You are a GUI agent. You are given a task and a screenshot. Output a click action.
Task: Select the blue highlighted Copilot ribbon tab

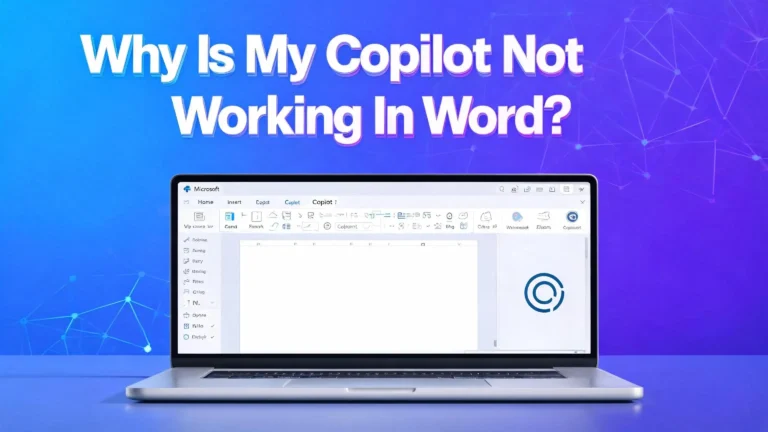pos(292,202)
